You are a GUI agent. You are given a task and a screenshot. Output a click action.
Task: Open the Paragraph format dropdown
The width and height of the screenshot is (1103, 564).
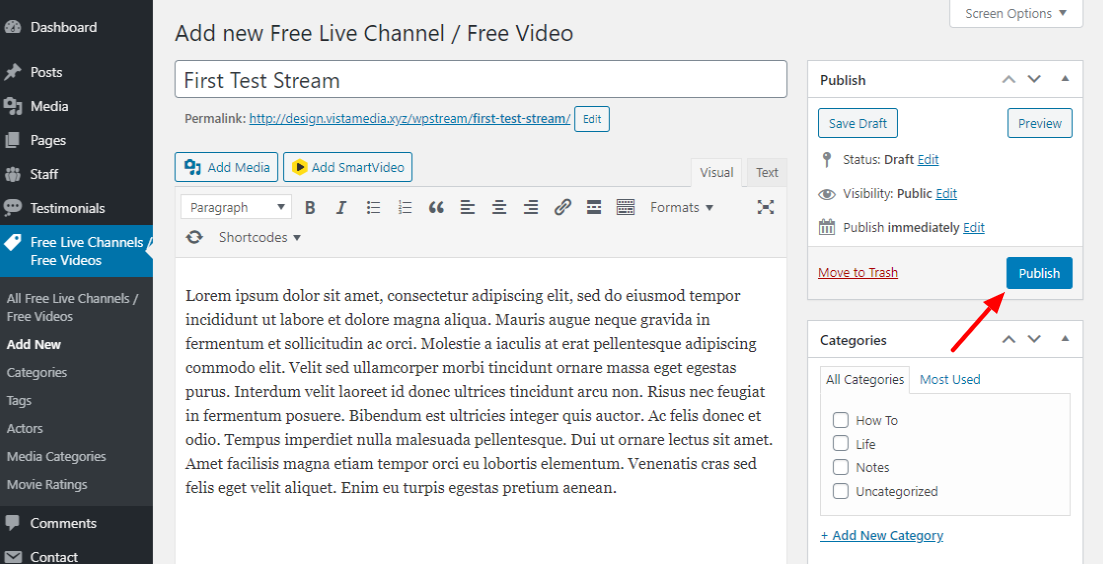pos(236,208)
